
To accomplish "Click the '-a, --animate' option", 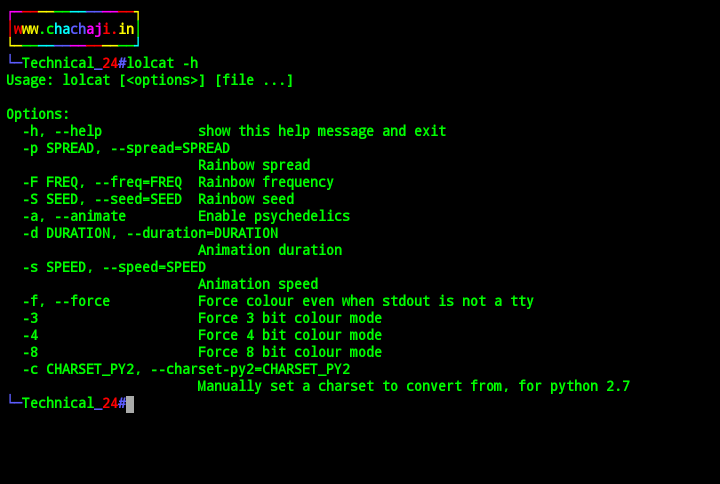I will 74,216.
